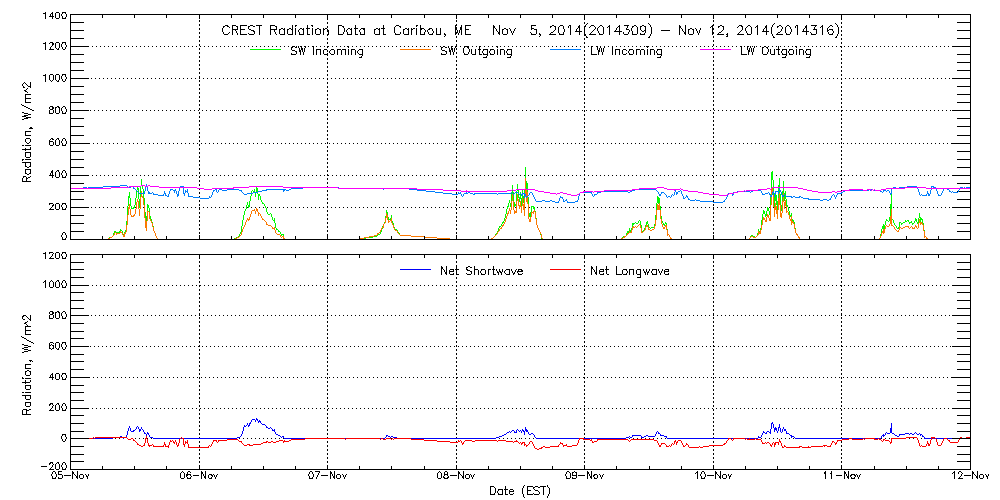Click the SW Outgoing legend label
This screenshot has height=500, width=1000.
pos(476,51)
